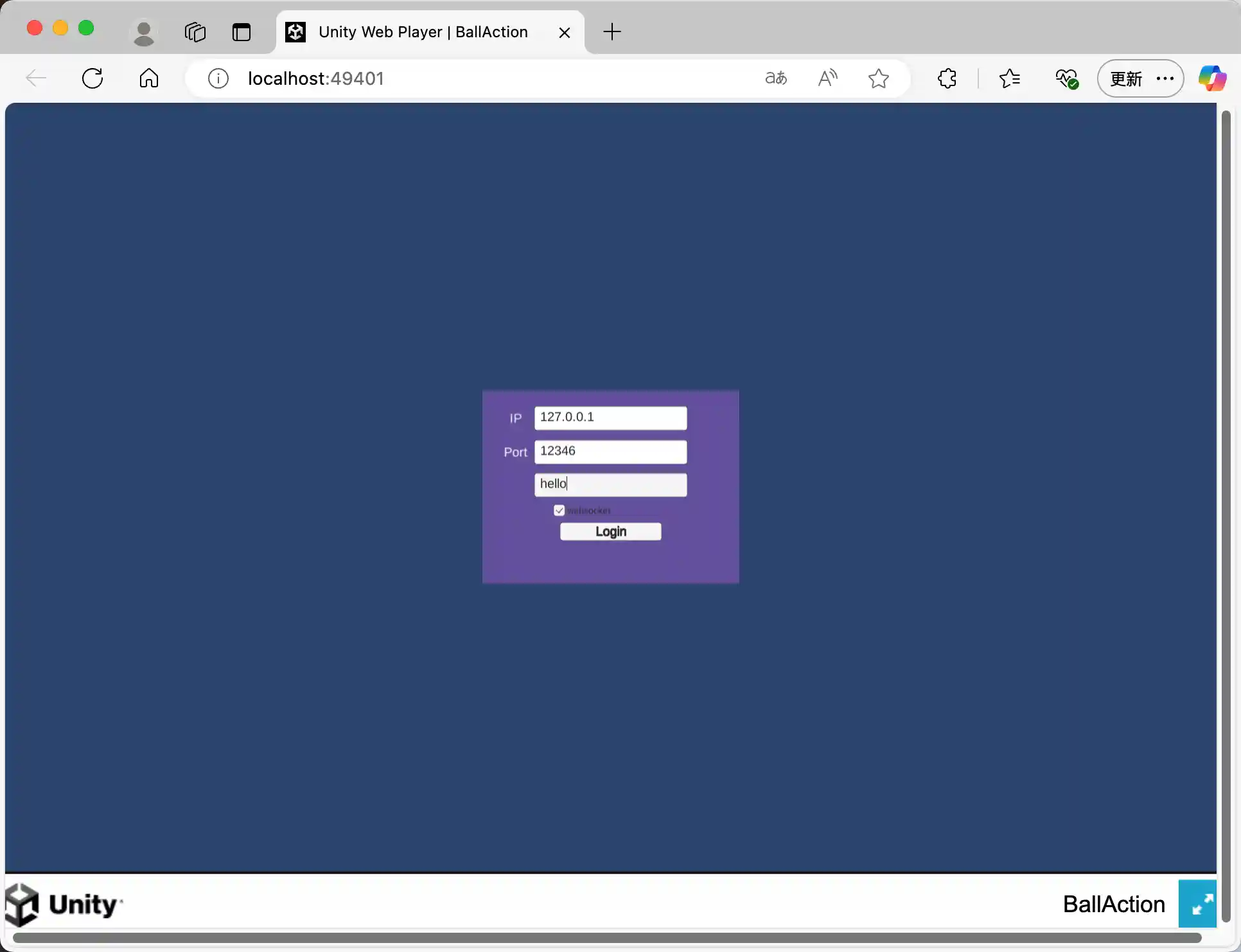Add page to favorites with the star

coord(879,78)
